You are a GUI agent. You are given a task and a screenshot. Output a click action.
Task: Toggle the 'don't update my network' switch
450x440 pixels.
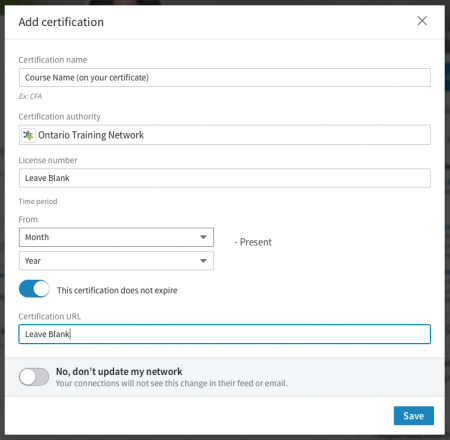[34, 377]
